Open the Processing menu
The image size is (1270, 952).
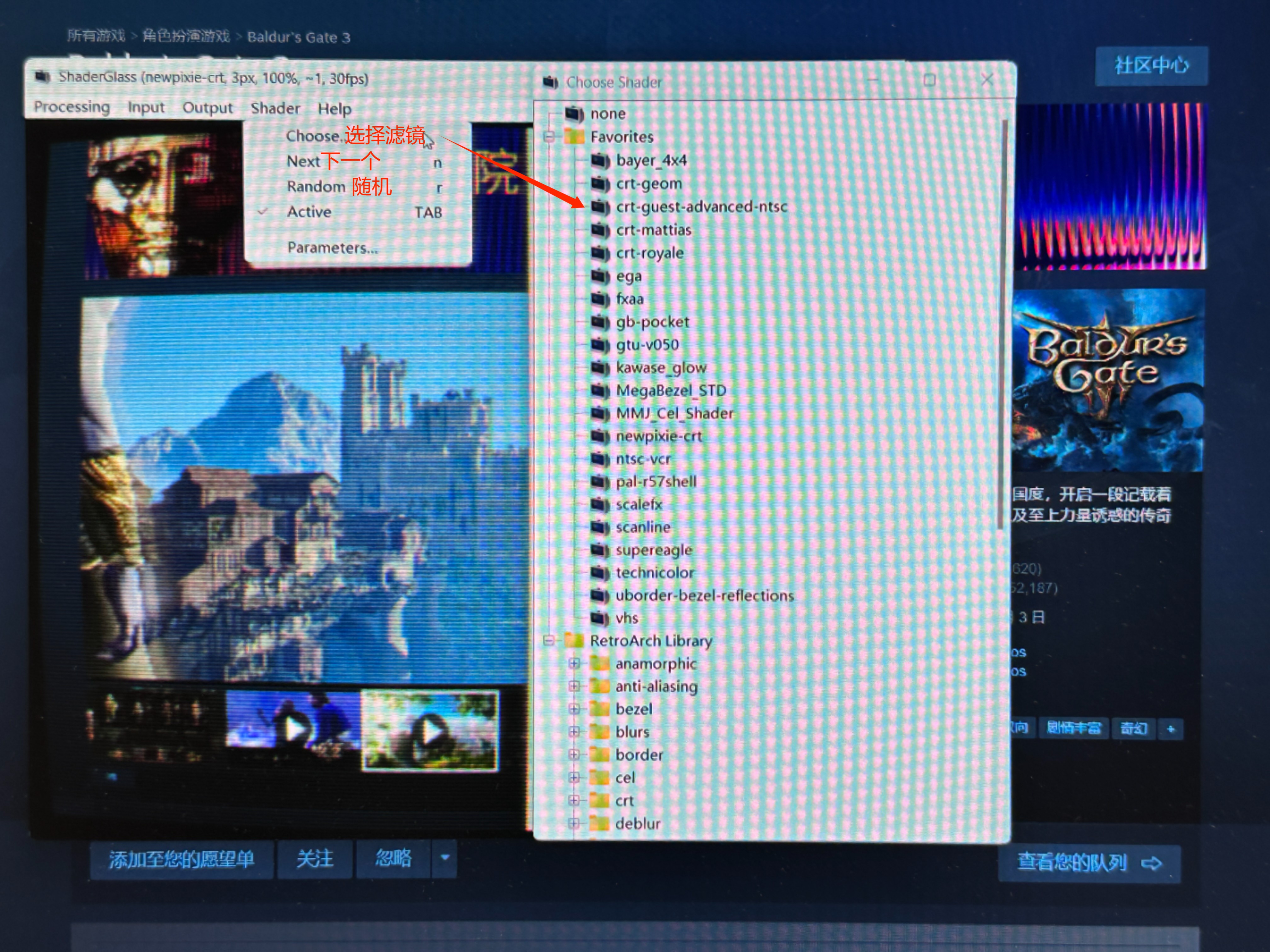coord(72,107)
